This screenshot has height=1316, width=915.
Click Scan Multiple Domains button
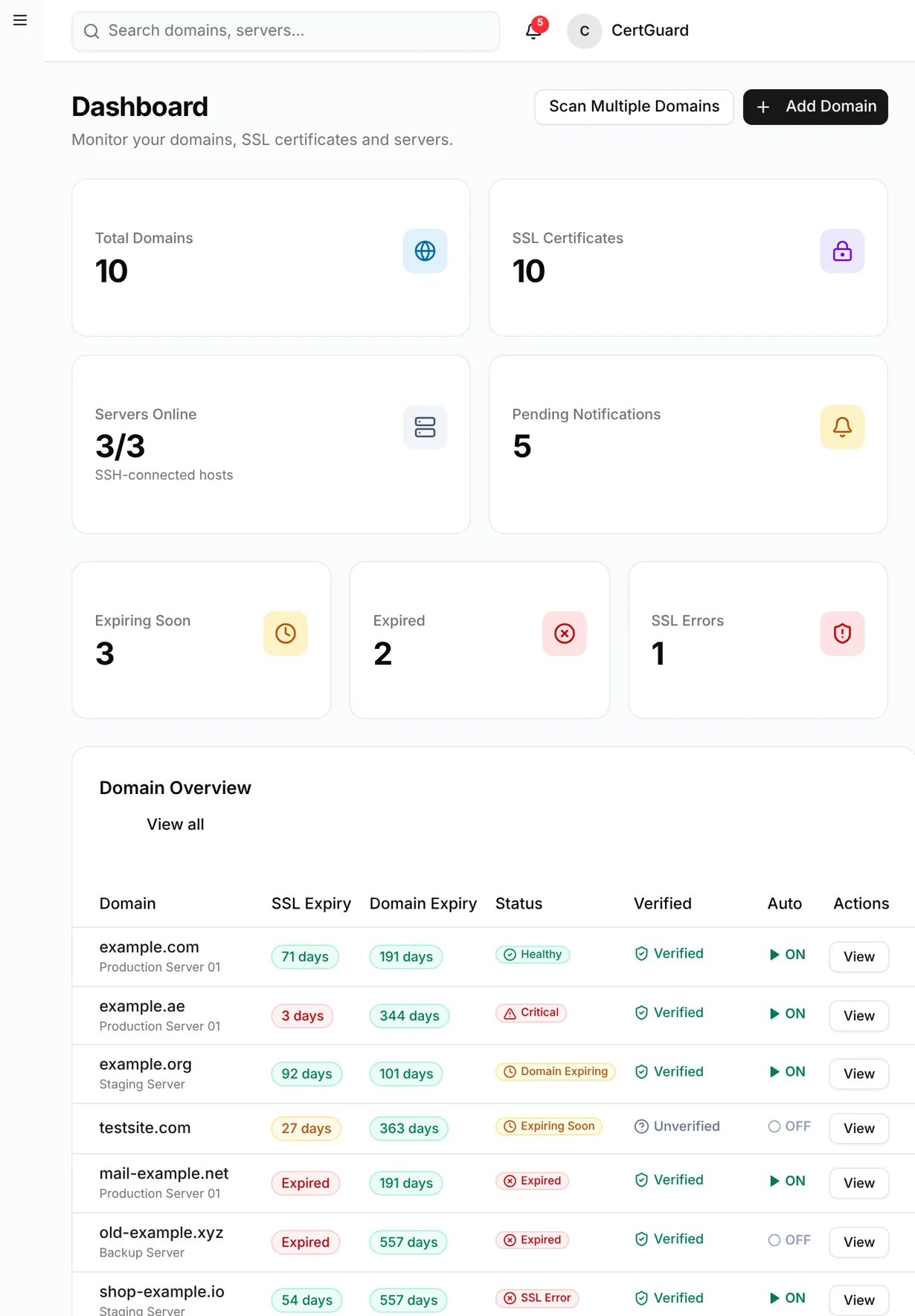point(634,107)
